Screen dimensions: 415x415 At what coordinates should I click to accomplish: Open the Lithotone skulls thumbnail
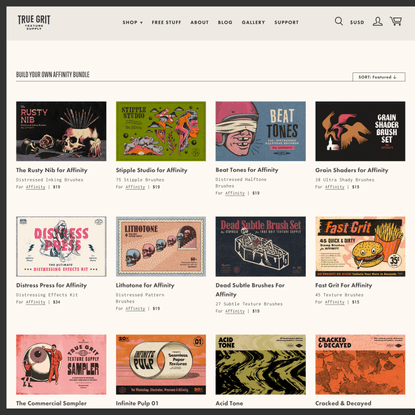tap(161, 246)
